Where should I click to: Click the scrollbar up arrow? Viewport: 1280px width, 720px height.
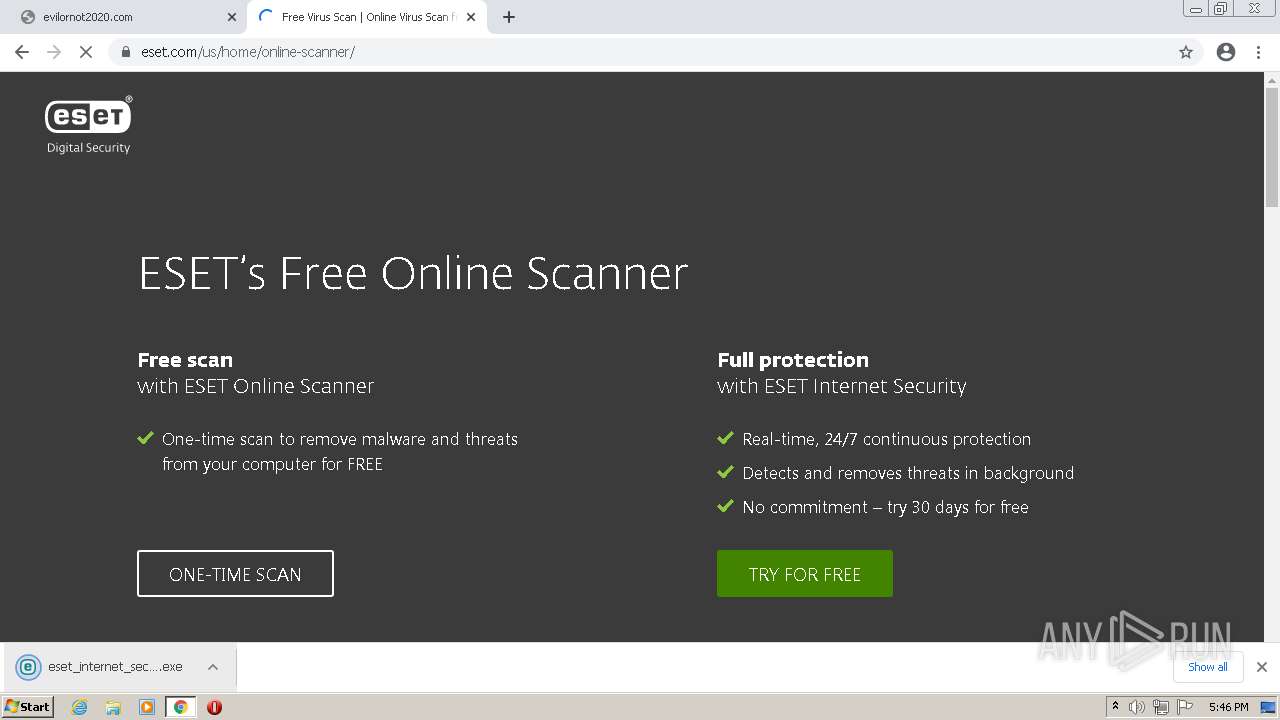[1272, 79]
